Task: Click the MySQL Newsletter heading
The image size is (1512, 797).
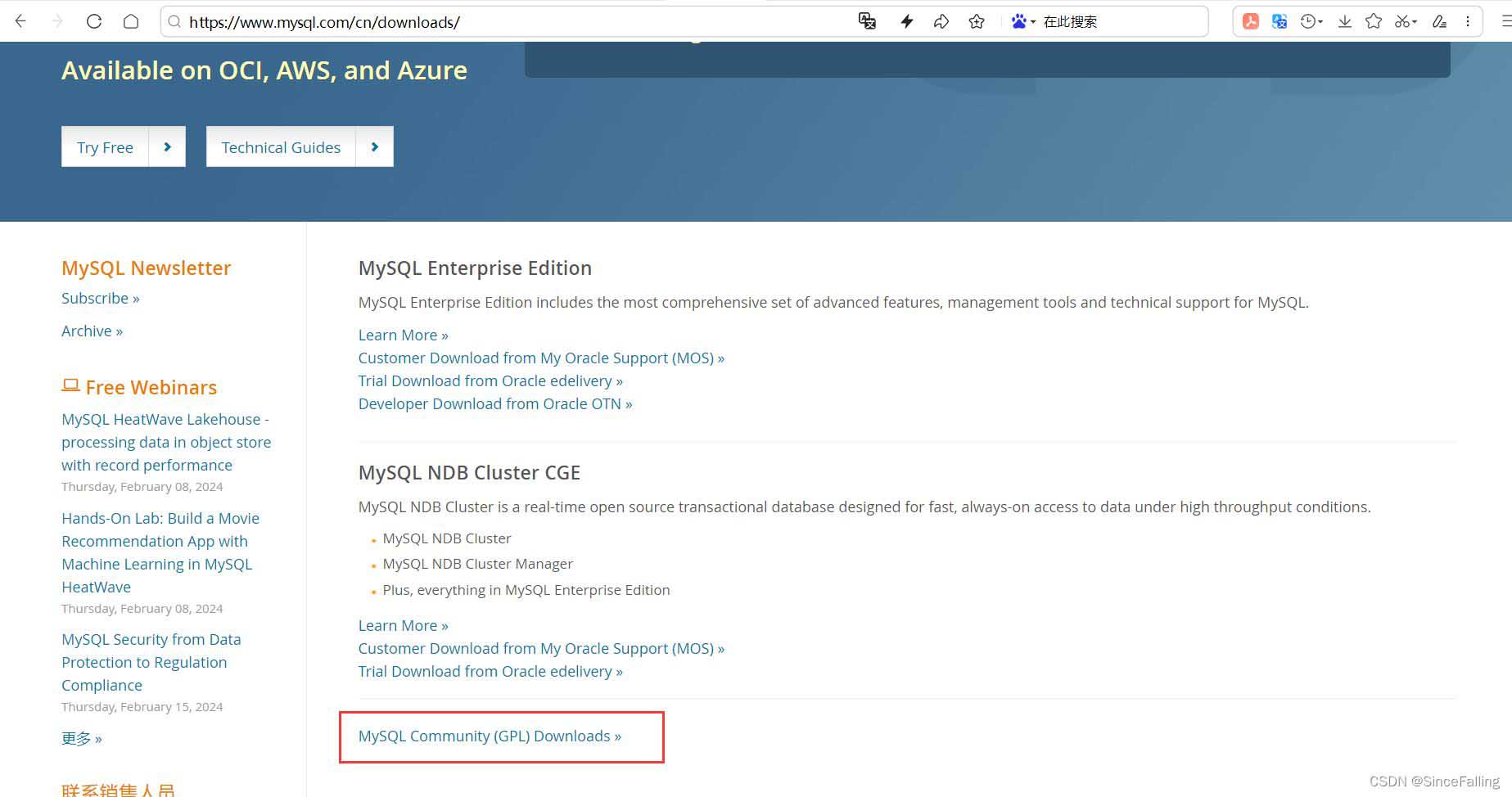Action: (147, 268)
